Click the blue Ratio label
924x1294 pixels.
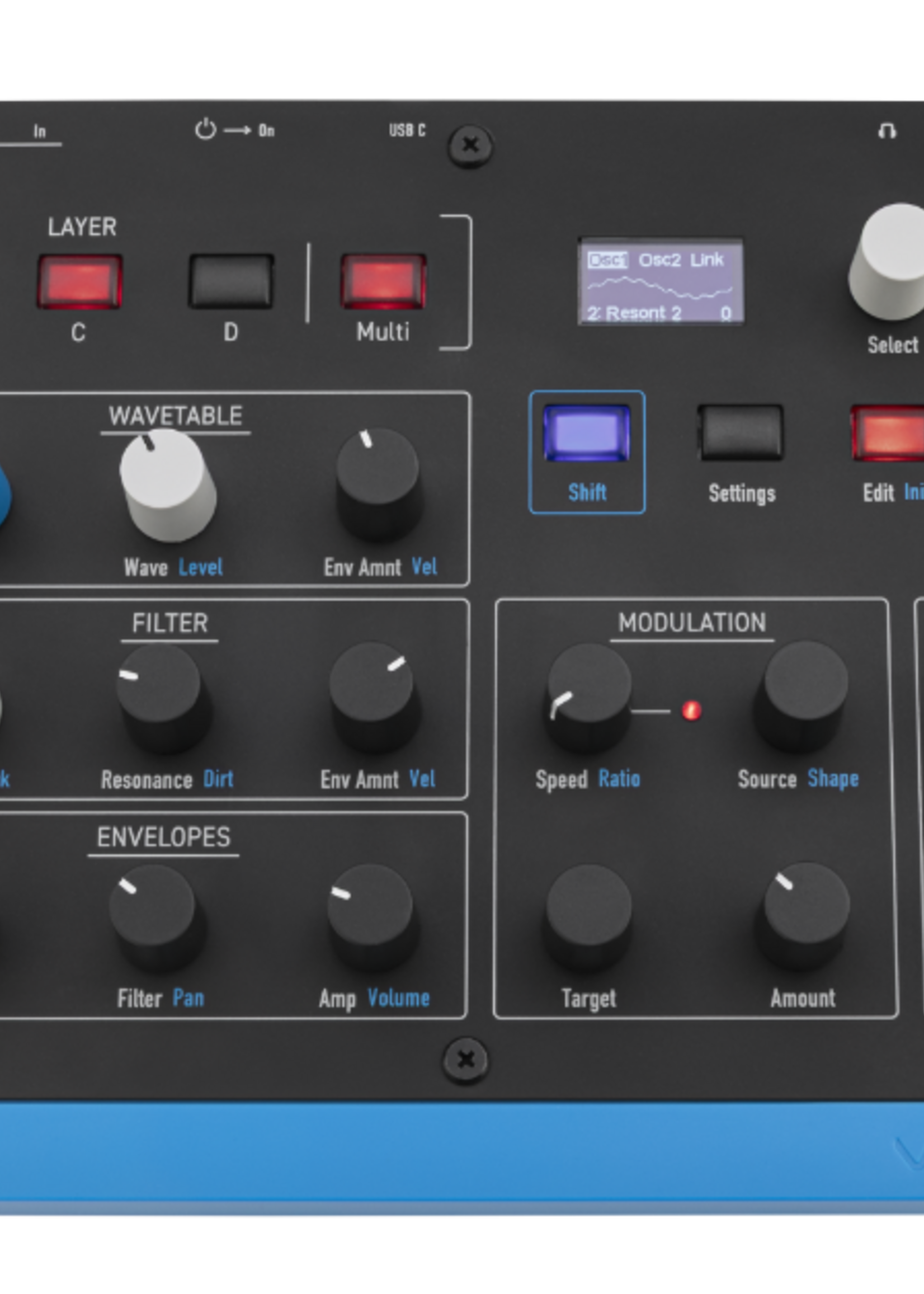tap(619, 778)
